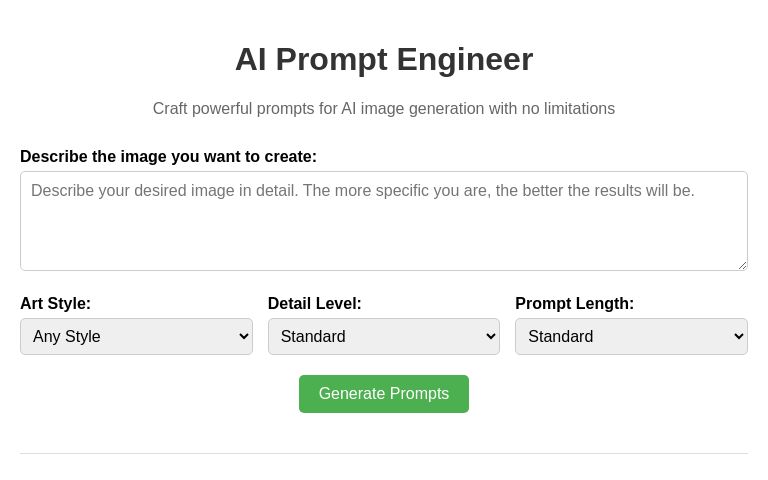The width and height of the screenshot is (768, 480).
Task: Click the horizontal divider below the button
Action: [x=384, y=453]
